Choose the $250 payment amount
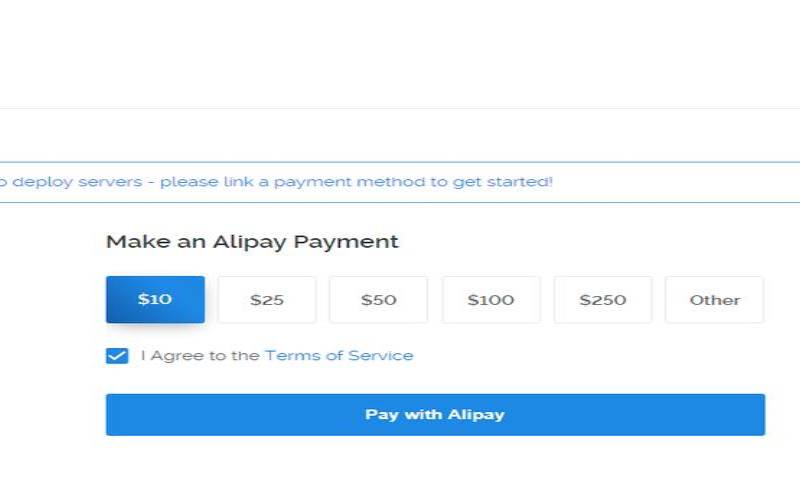 [x=603, y=300]
